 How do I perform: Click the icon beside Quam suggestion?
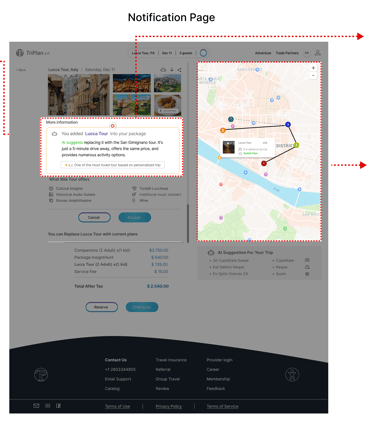307,274
